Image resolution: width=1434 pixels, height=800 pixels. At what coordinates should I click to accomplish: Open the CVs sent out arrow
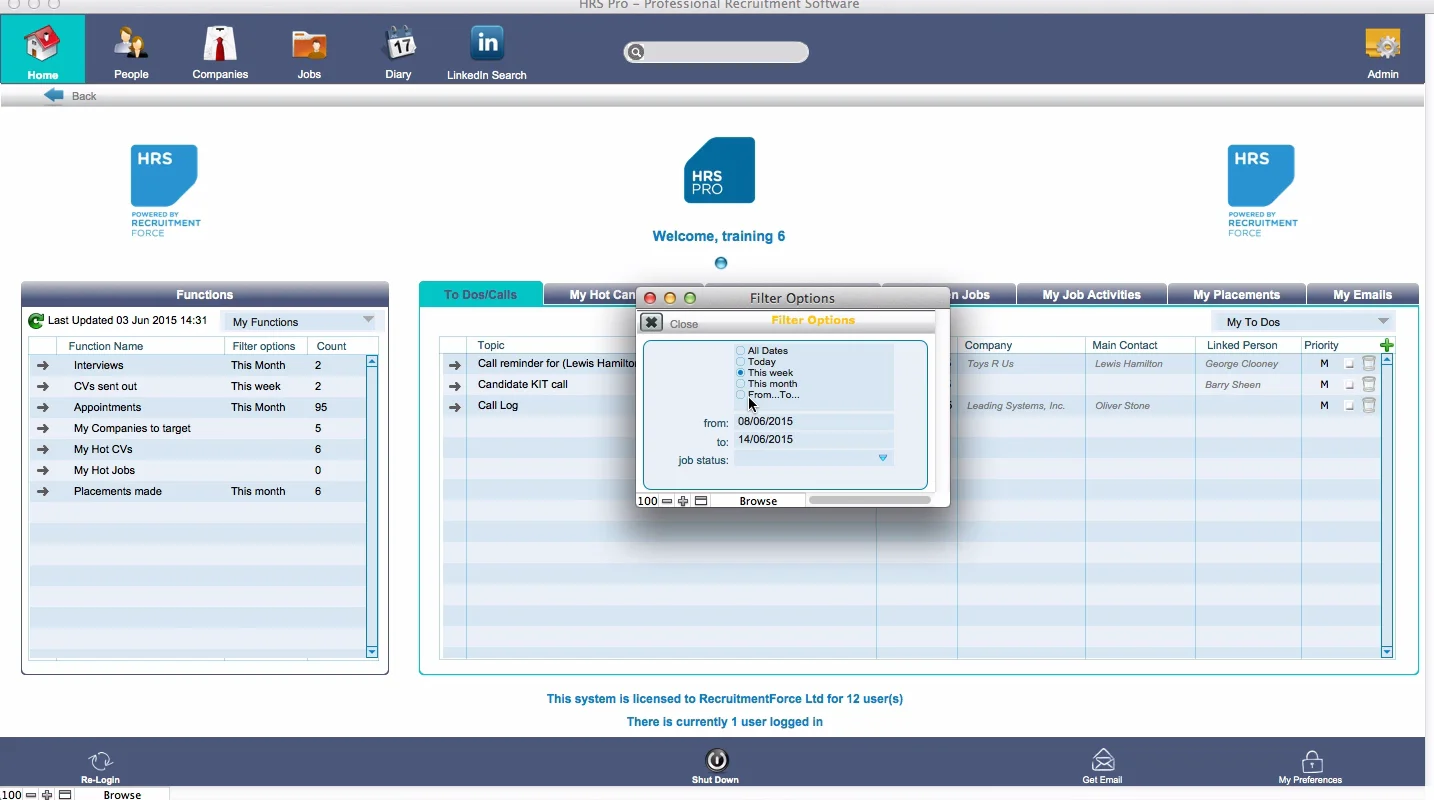[x=43, y=386]
